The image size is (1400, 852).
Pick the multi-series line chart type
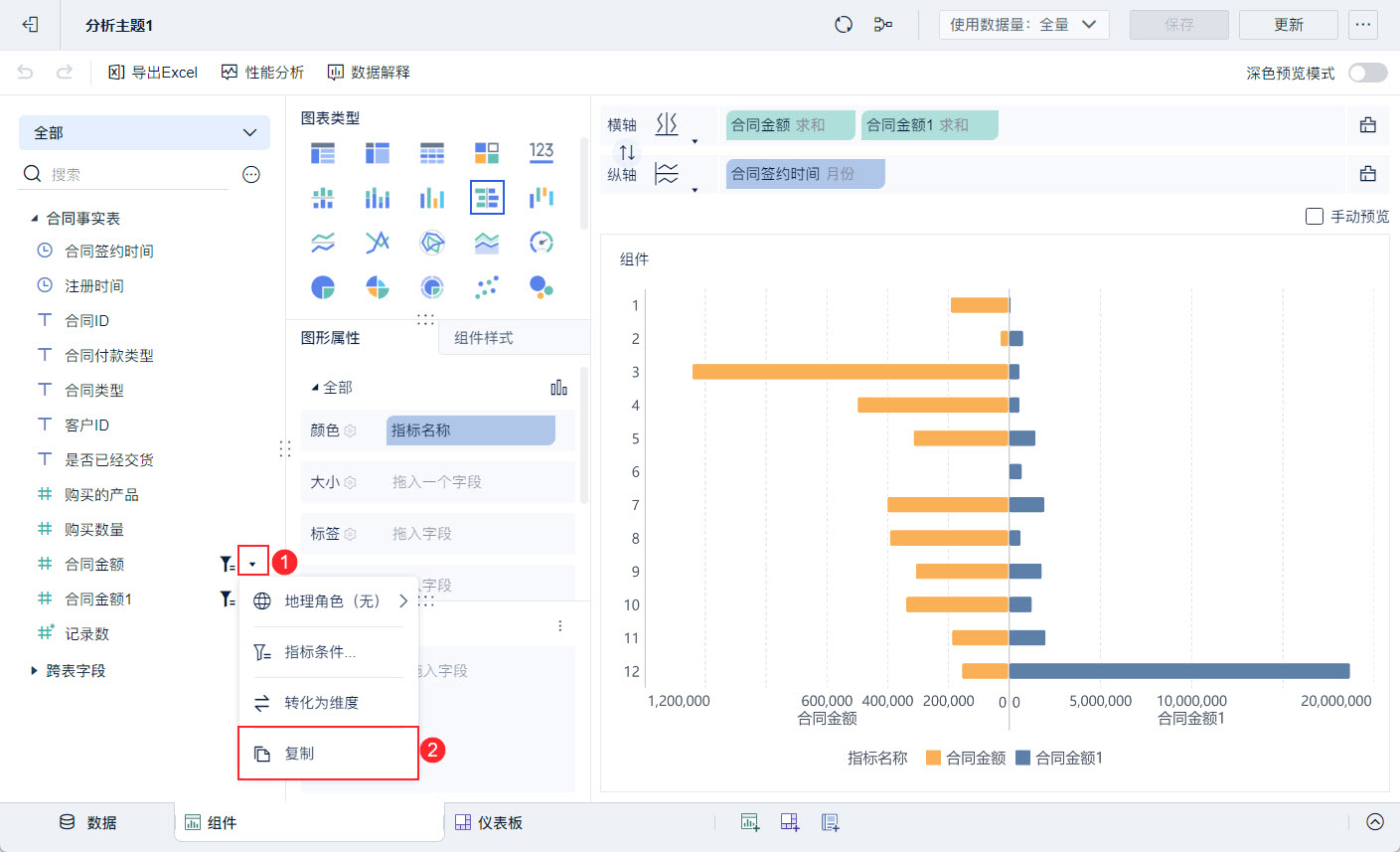click(x=378, y=243)
